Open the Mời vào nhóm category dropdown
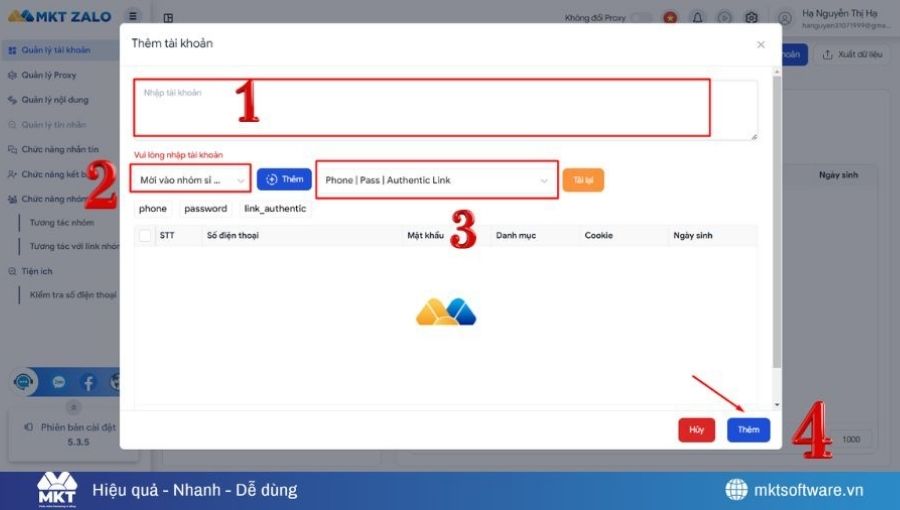This screenshot has height=510, width=900. 191,180
